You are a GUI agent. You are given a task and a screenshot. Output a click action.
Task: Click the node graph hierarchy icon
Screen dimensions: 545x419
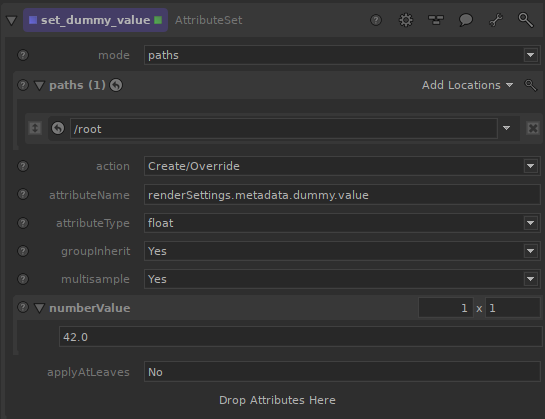[436, 20]
